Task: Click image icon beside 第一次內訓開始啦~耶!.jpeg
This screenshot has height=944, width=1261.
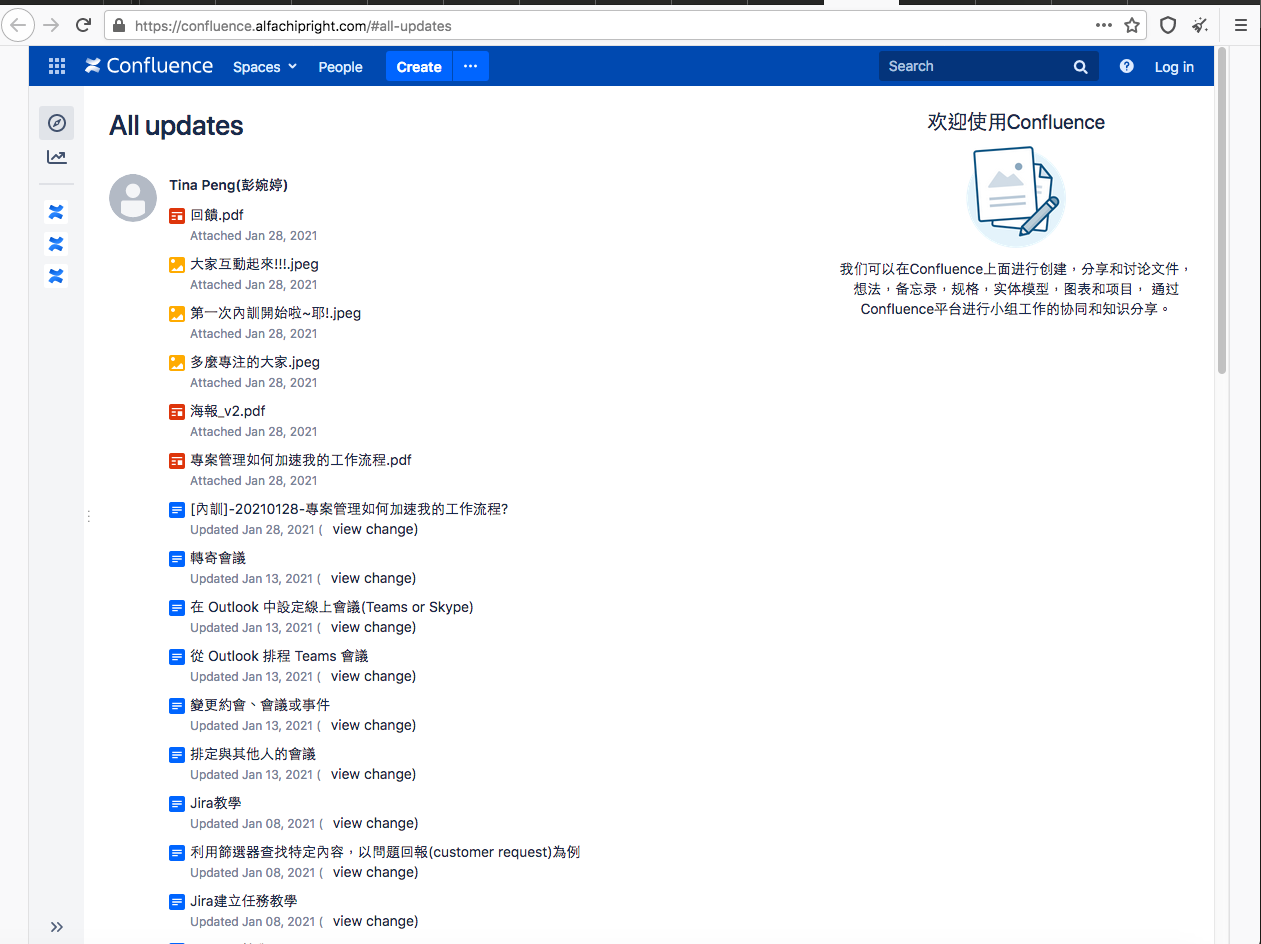Action: coord(177,313)
